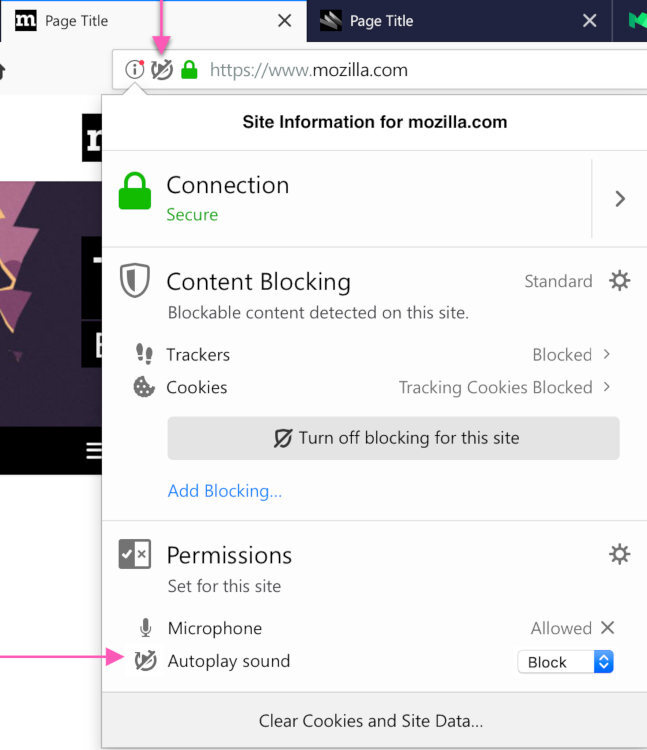Open Content Blocking settings gear
Viewport: 647px width, 750px height.
coord(620,281)
